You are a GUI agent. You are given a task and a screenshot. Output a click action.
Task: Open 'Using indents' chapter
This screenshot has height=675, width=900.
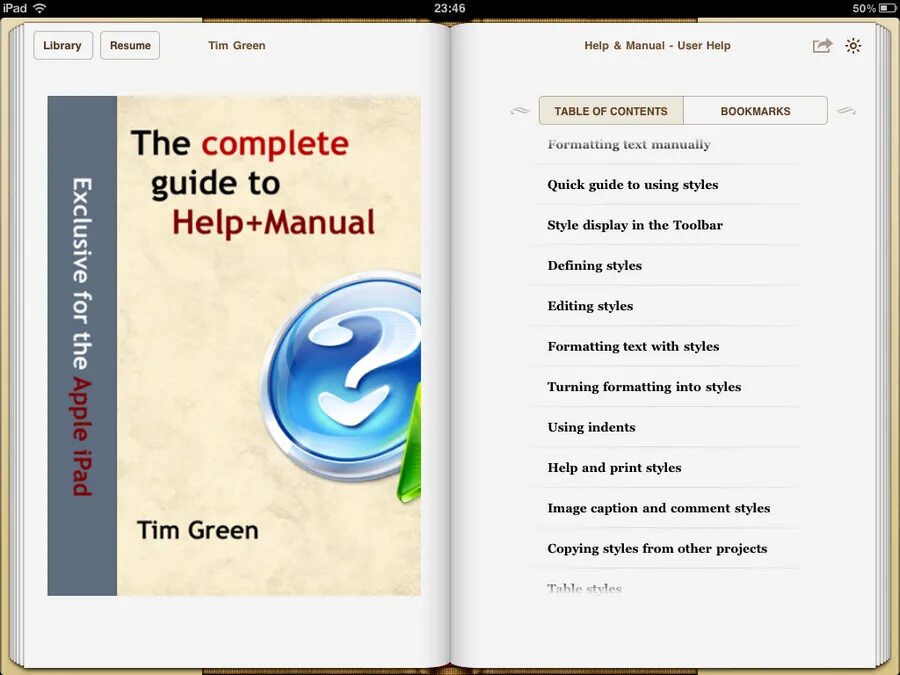665,427
